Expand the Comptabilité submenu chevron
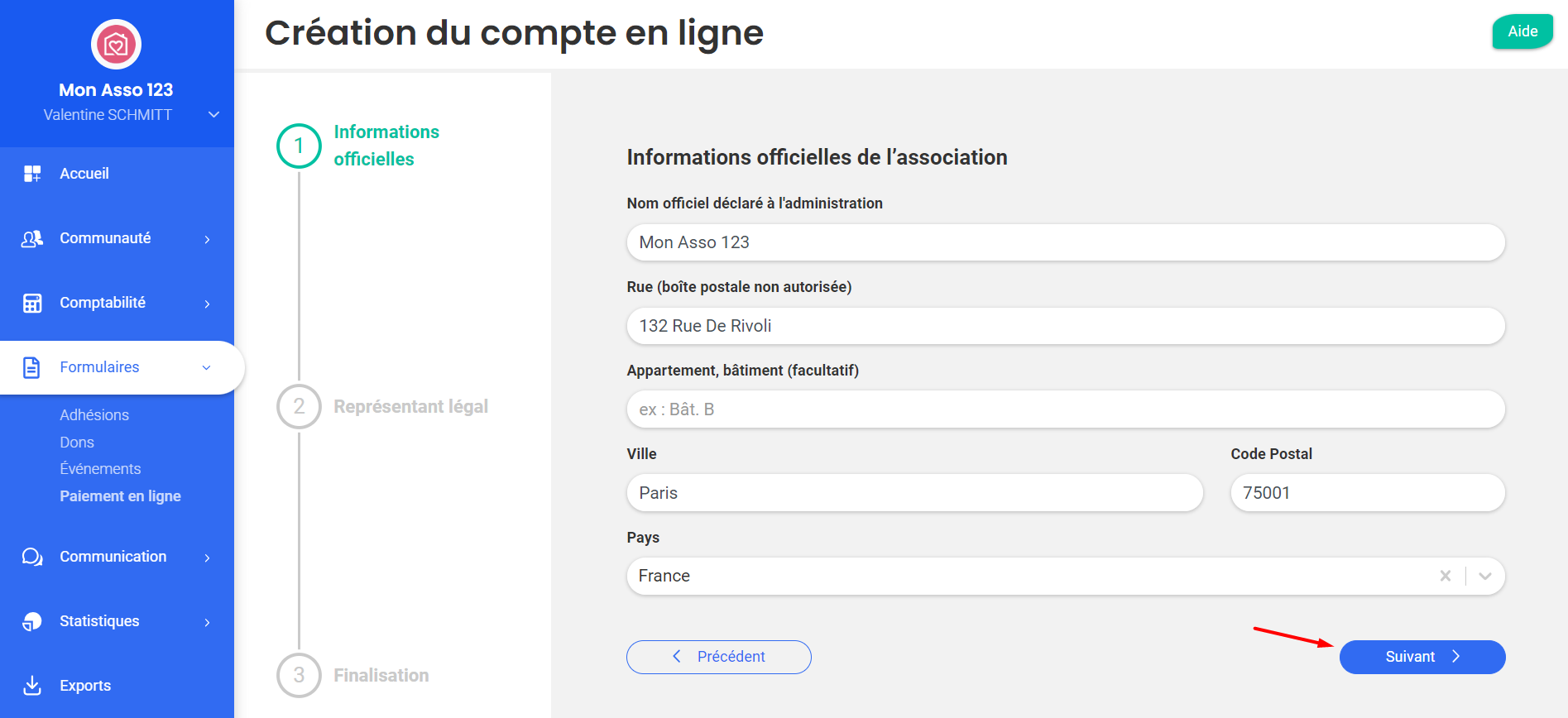 pos(207,304)
